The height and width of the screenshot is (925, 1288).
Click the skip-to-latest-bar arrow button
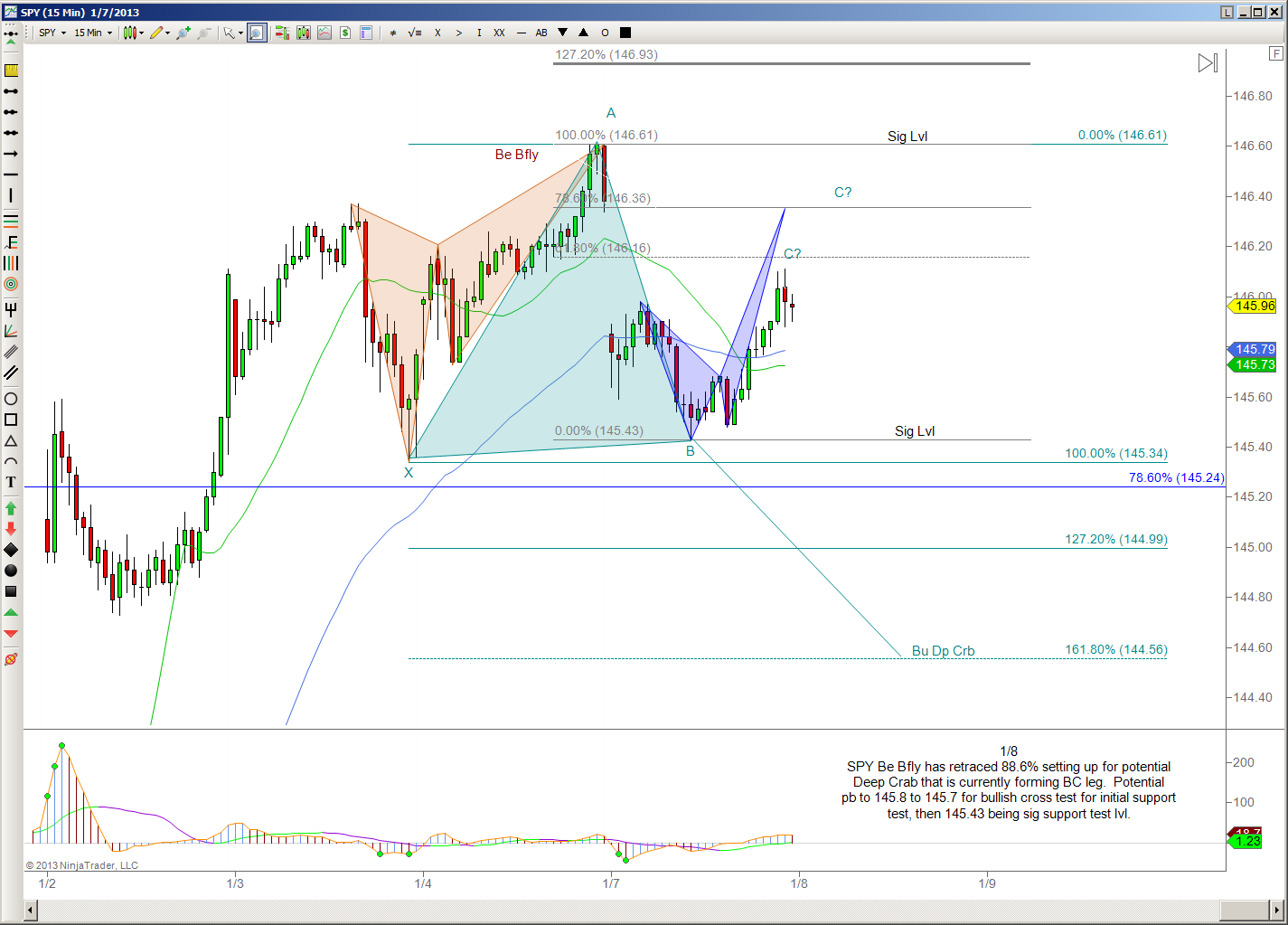pos(1208,63)
